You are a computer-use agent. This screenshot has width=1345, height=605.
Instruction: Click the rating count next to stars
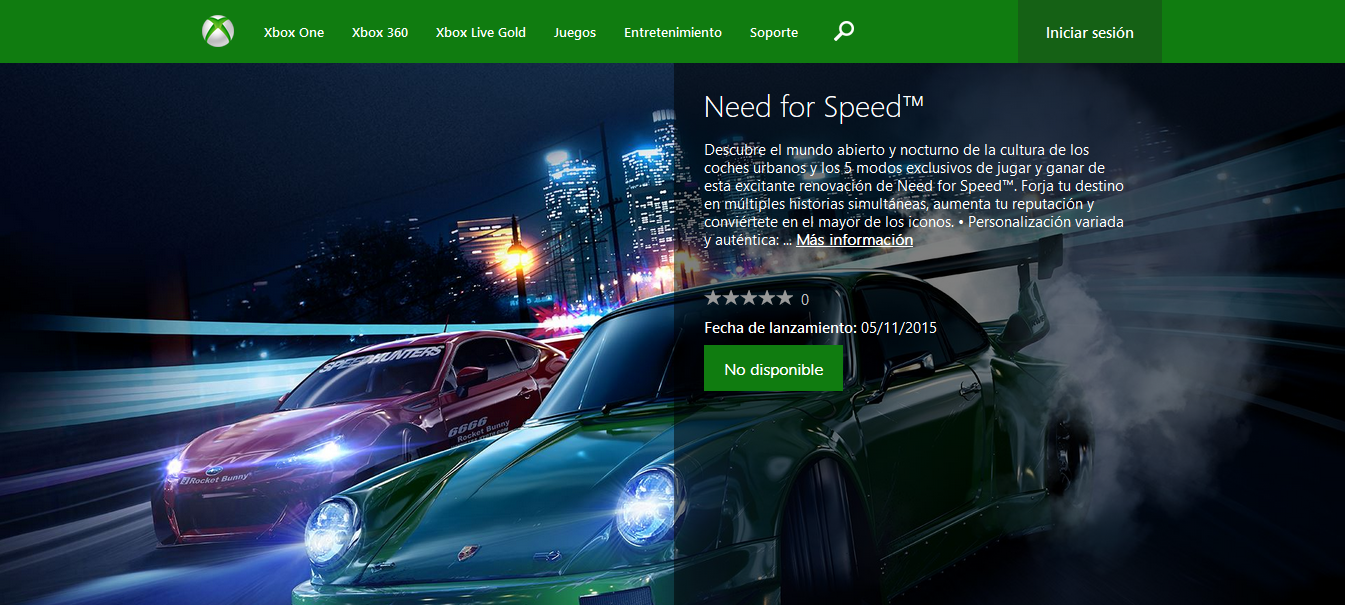(805, 299)
